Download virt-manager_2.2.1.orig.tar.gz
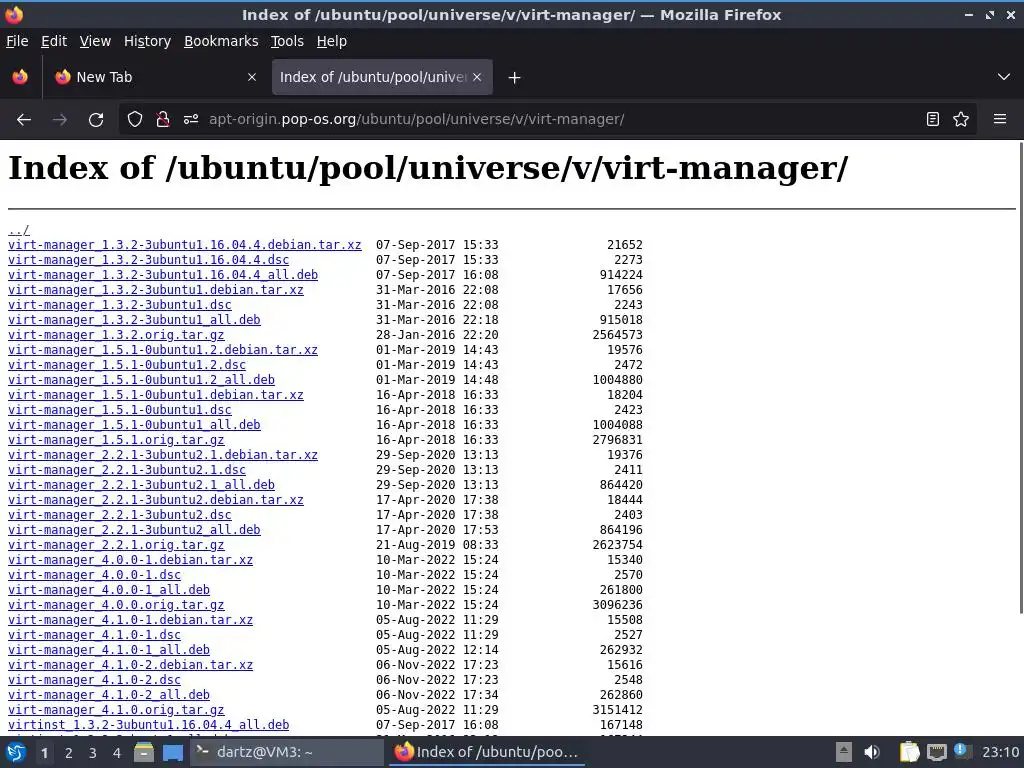This screenshot has height=768, width=1024. 116,545
